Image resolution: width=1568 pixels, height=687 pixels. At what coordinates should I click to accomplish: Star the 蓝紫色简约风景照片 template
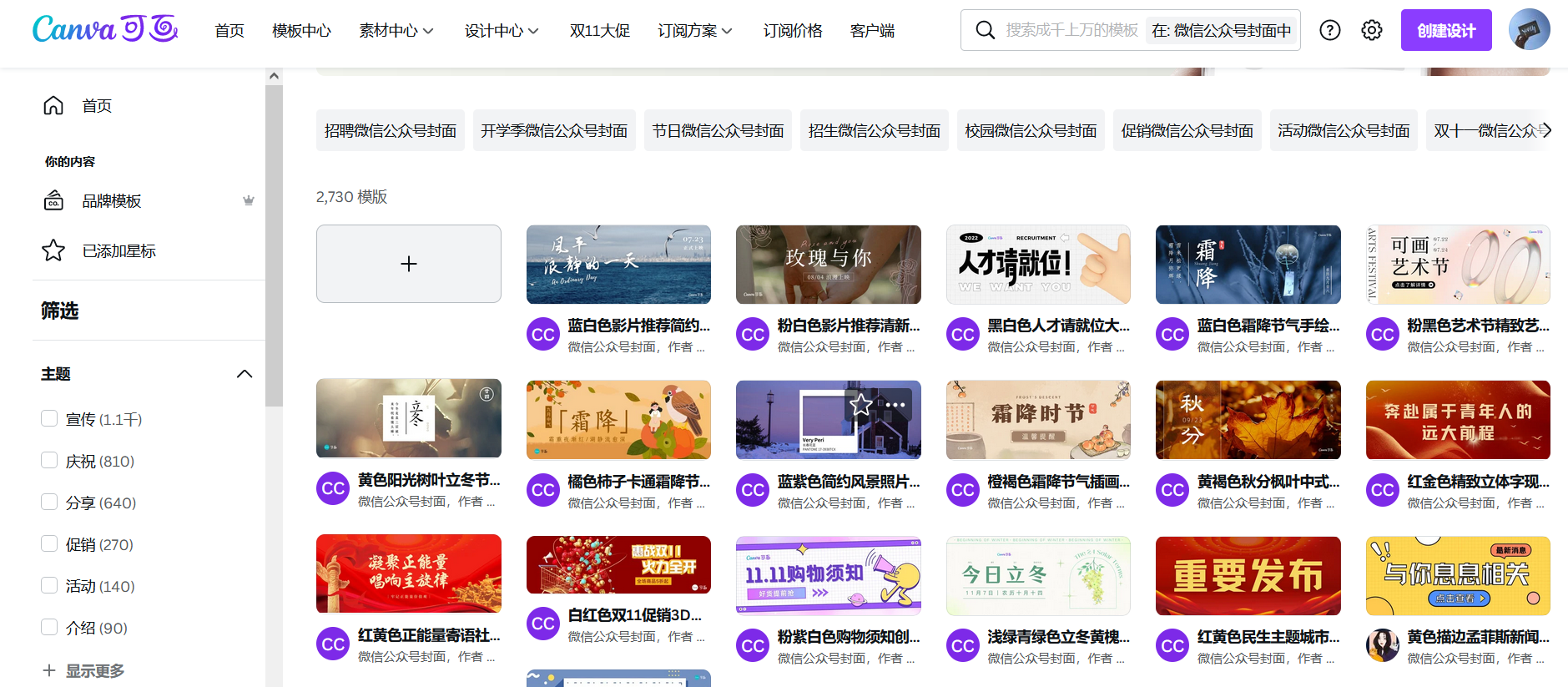(861, 405)
